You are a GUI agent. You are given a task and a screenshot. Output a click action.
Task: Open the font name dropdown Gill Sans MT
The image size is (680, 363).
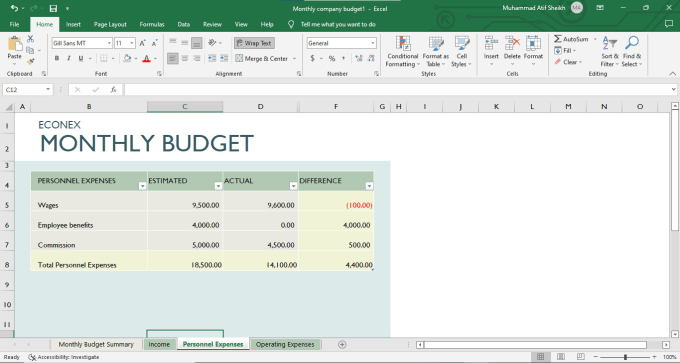coord(109,43)
